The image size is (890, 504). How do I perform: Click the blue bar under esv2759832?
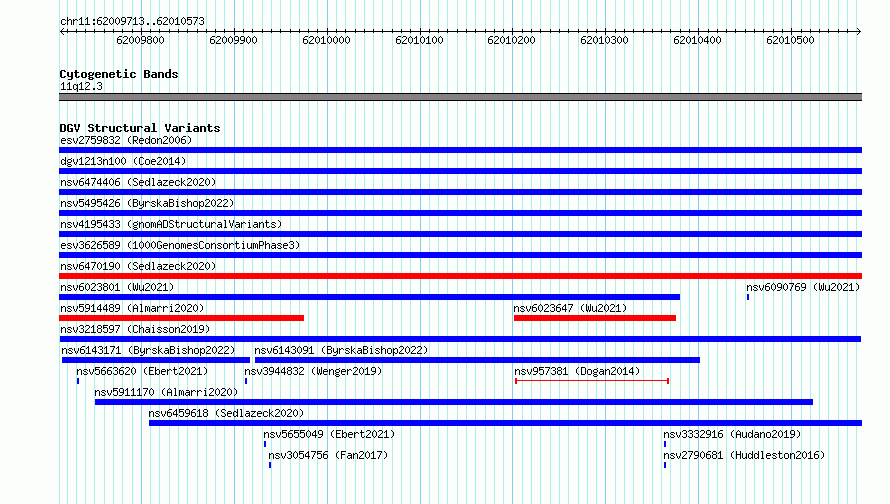click(460, 150)
